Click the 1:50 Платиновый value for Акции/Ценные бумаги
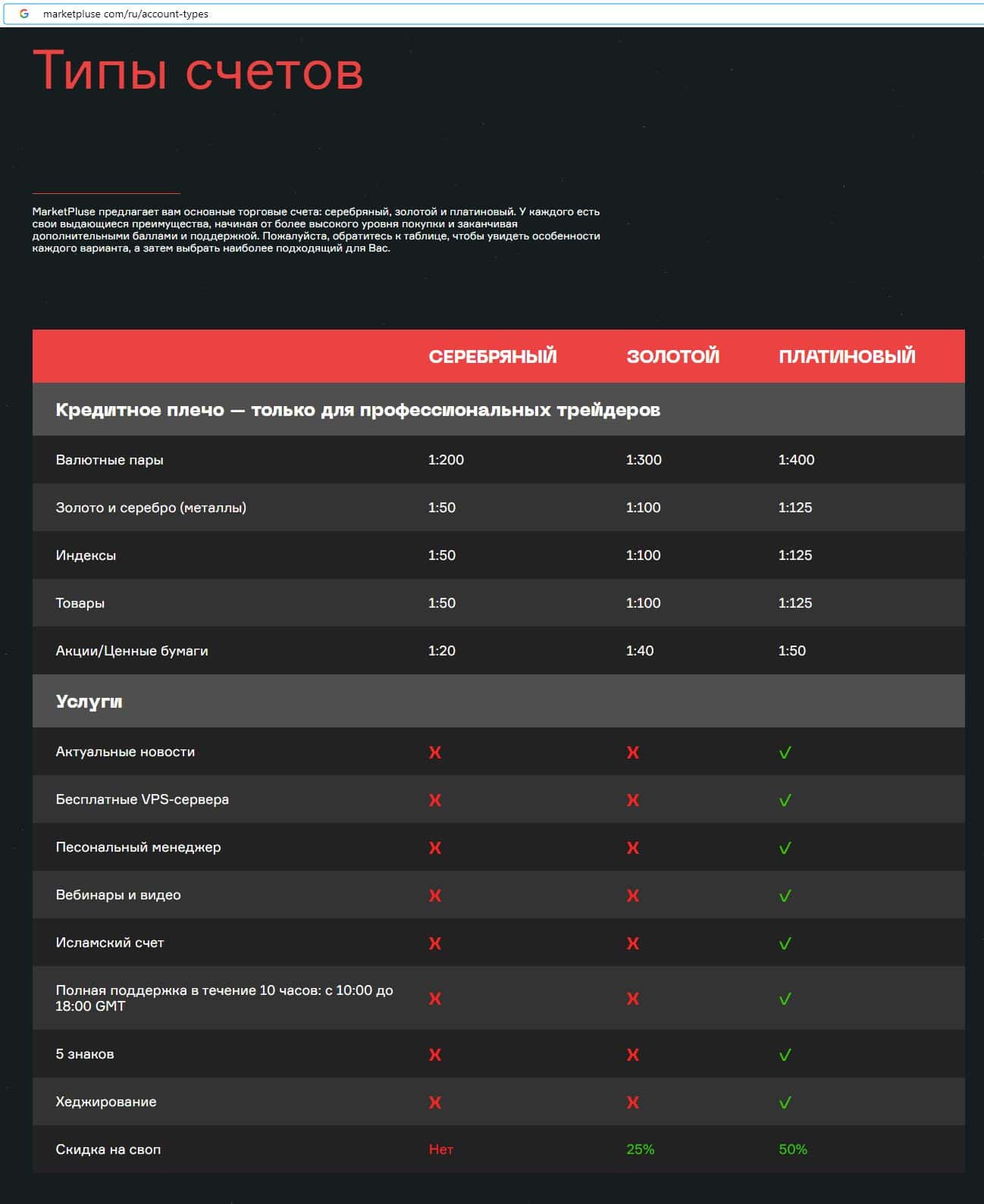Screen dimensions: 984x1204 tap(792, 651)
